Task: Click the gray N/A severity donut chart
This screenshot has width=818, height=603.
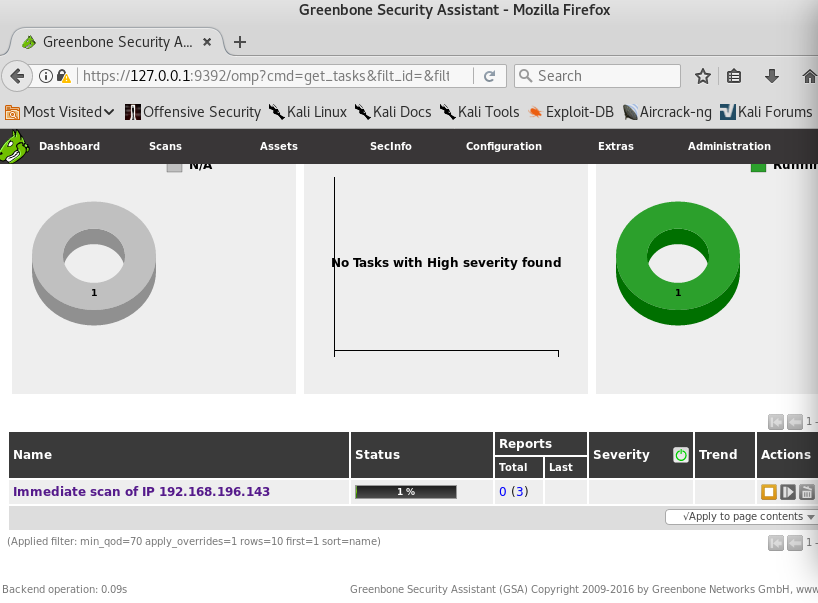Action: [x=94, y=263]
